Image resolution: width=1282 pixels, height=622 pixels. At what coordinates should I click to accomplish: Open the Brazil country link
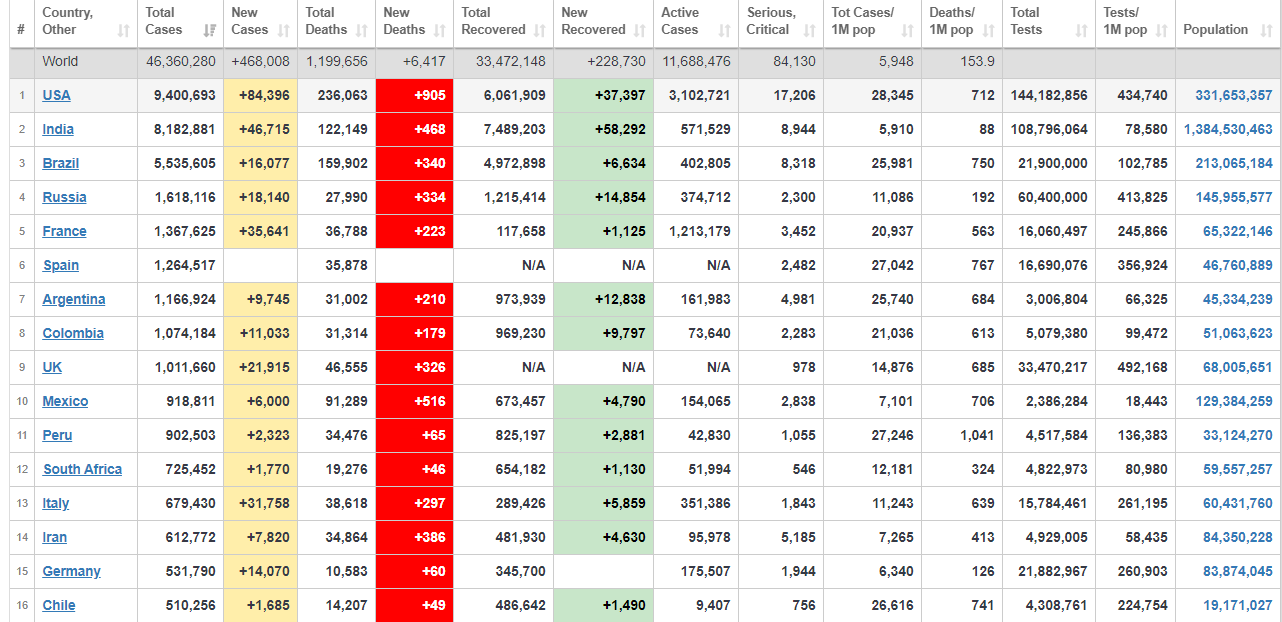tap(61, 163)
